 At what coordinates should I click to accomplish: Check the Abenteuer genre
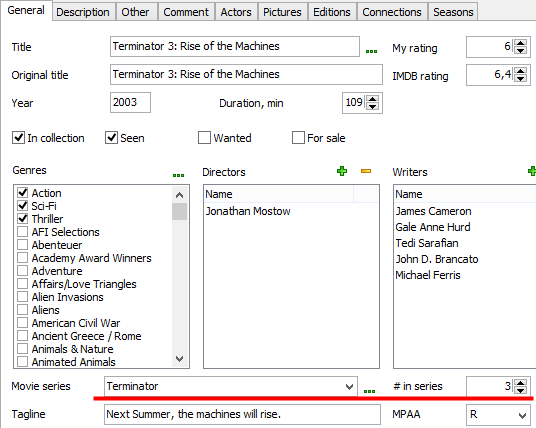(23, 245)
